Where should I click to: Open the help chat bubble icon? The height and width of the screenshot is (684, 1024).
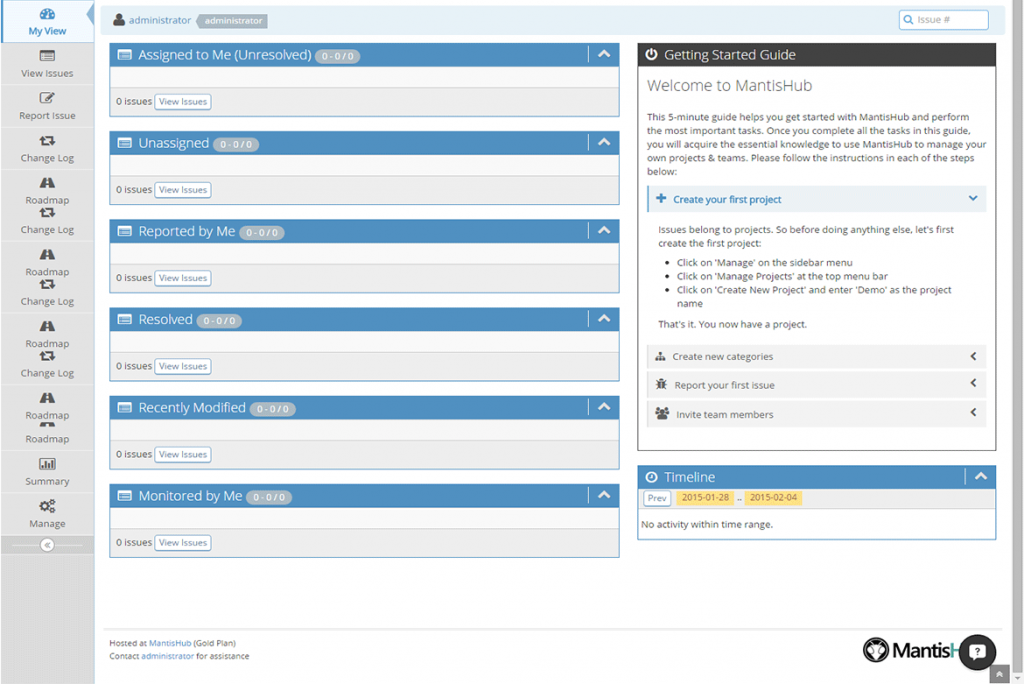point(977,651)
